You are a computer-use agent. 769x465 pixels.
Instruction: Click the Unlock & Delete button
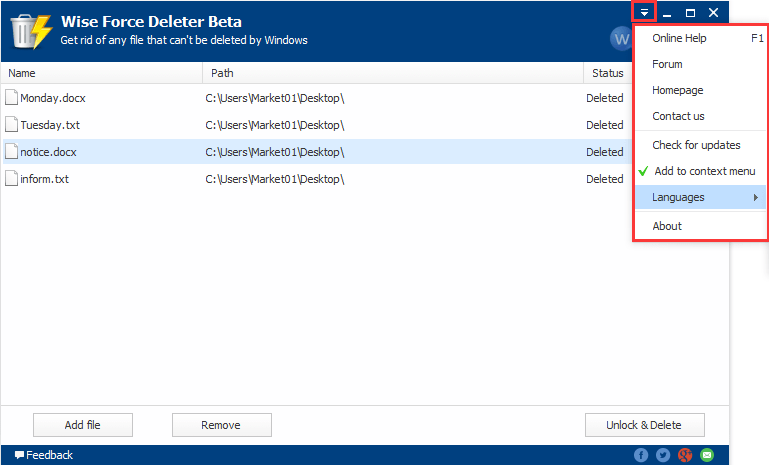click(645, 425)
